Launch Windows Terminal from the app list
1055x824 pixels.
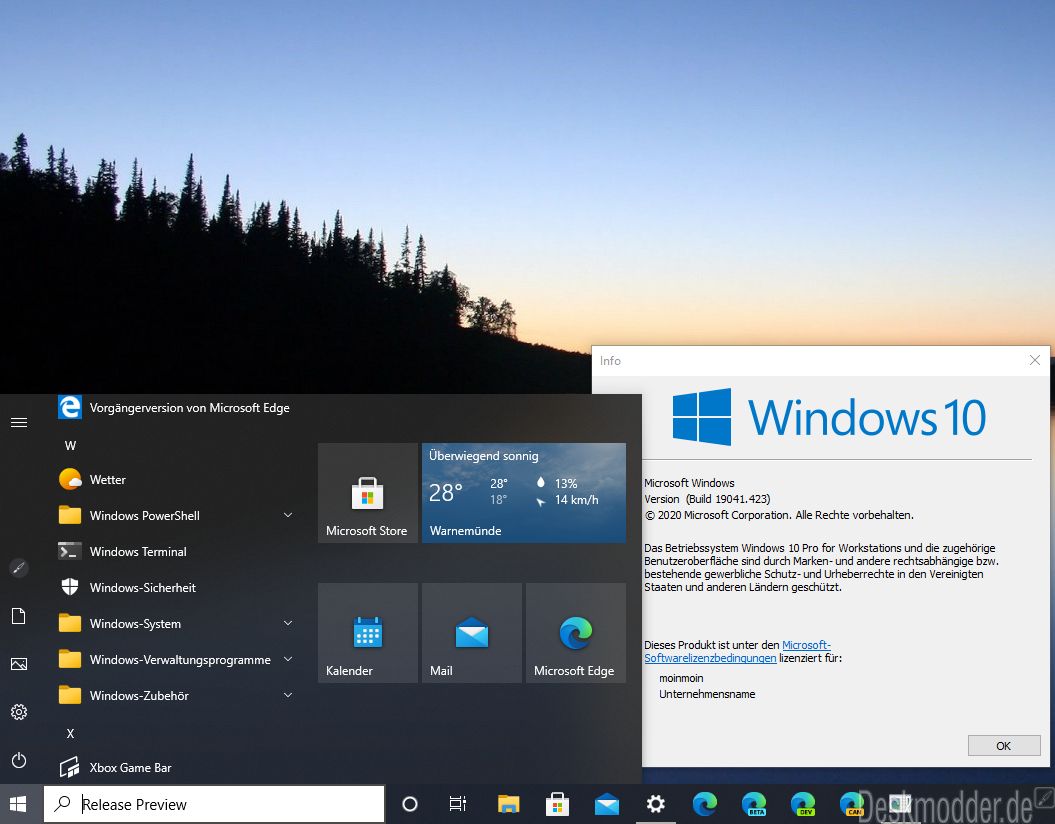tap(175, 552)
